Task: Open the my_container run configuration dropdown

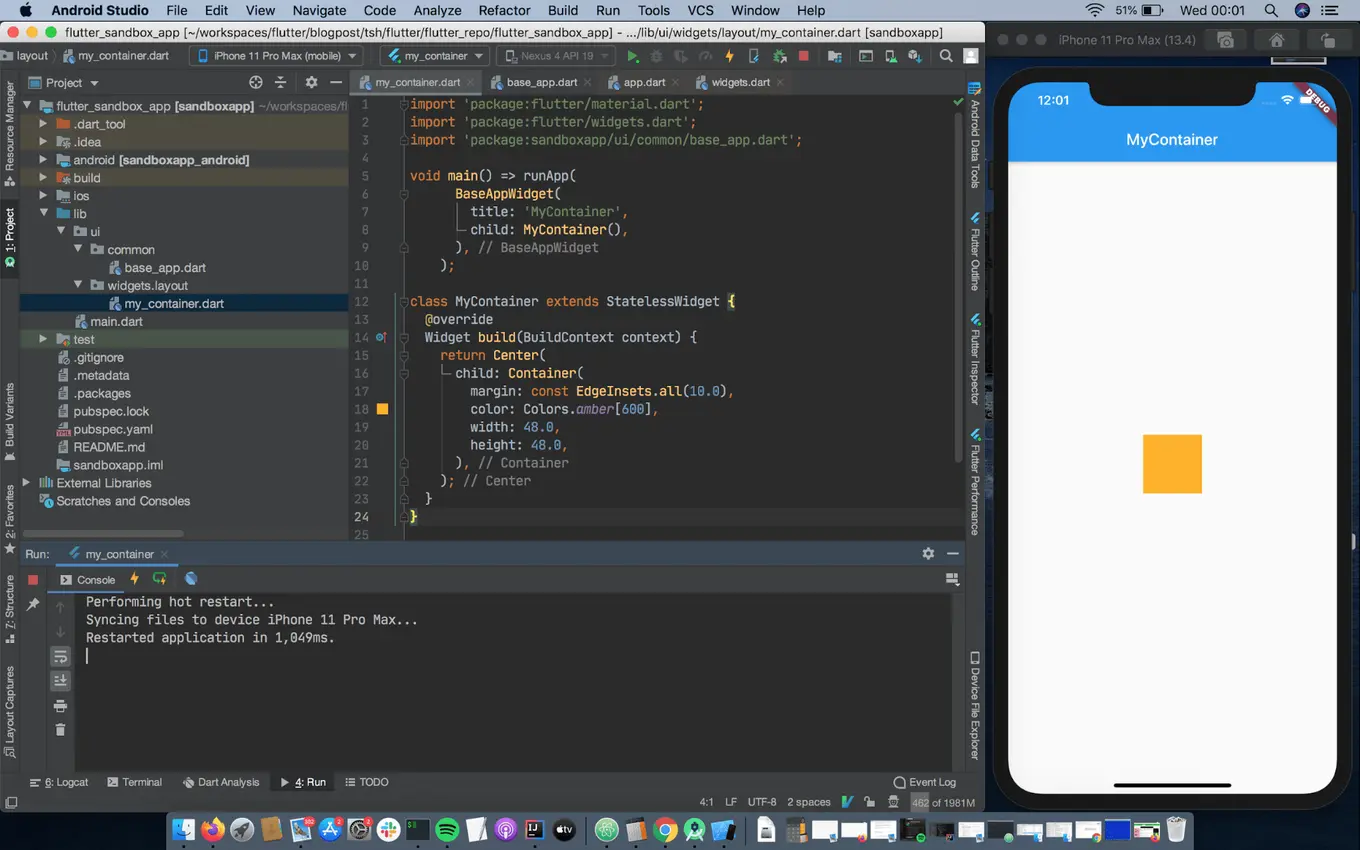Action: pos(433,56)
